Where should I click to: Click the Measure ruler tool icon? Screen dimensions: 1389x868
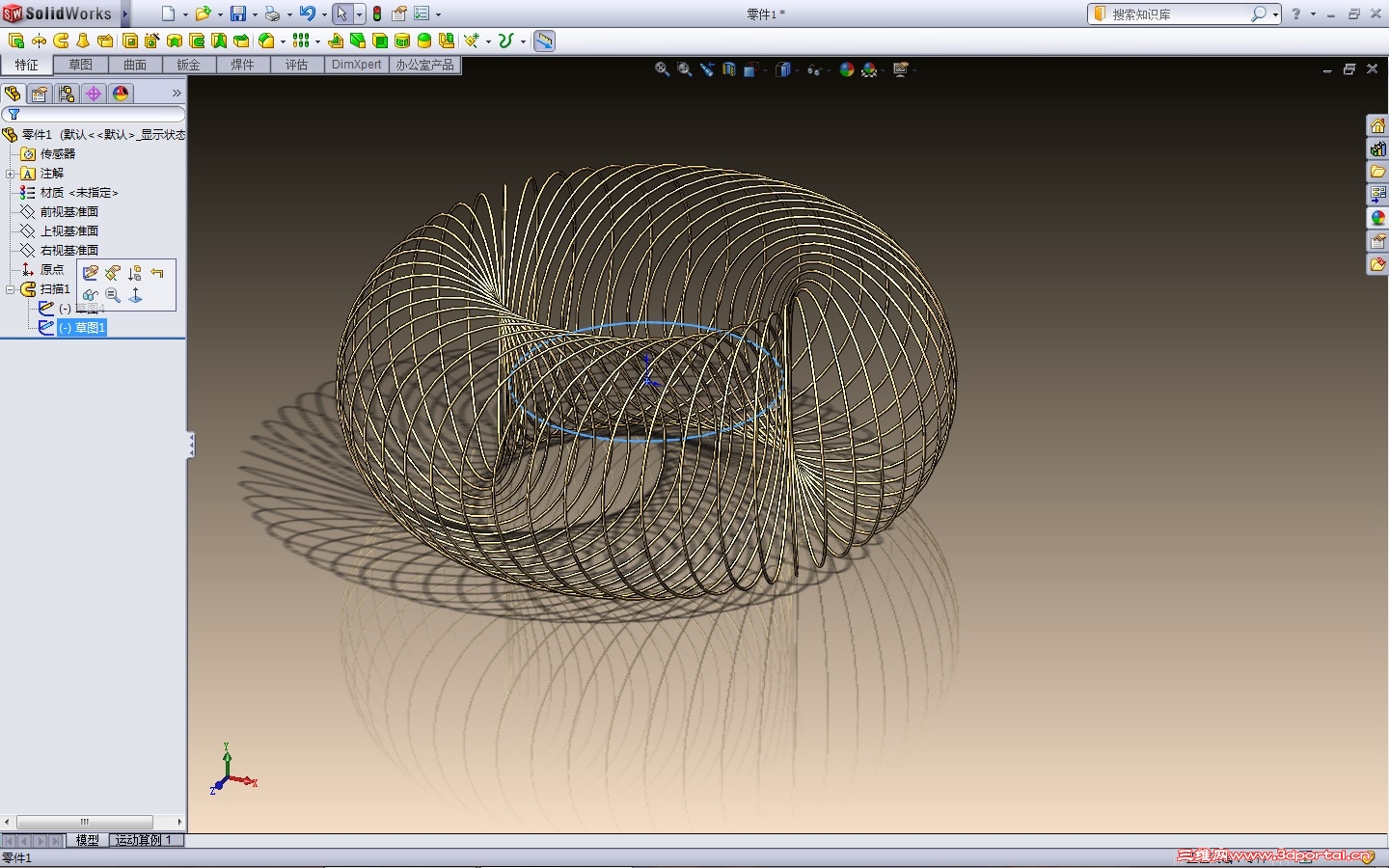tap(544, 41)
